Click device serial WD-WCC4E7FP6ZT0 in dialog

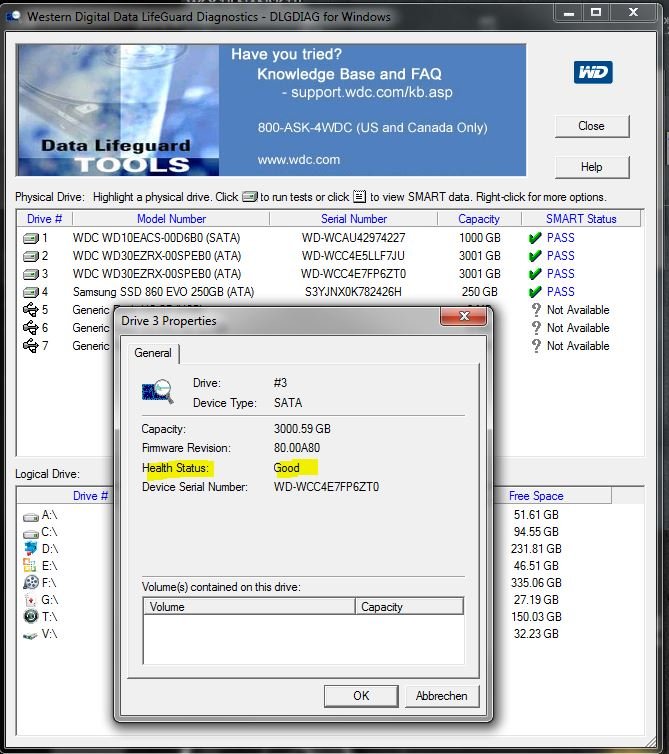327,487
